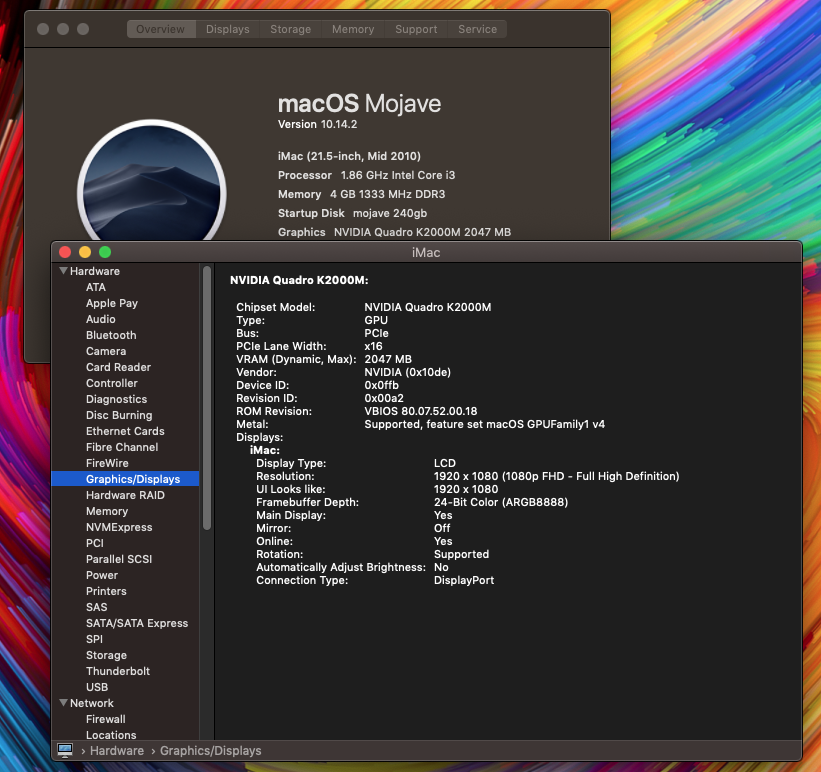Viewport: 821px width, 772px height.
Task: Select Printers in the sidebar
Action: tap(106, 591)
